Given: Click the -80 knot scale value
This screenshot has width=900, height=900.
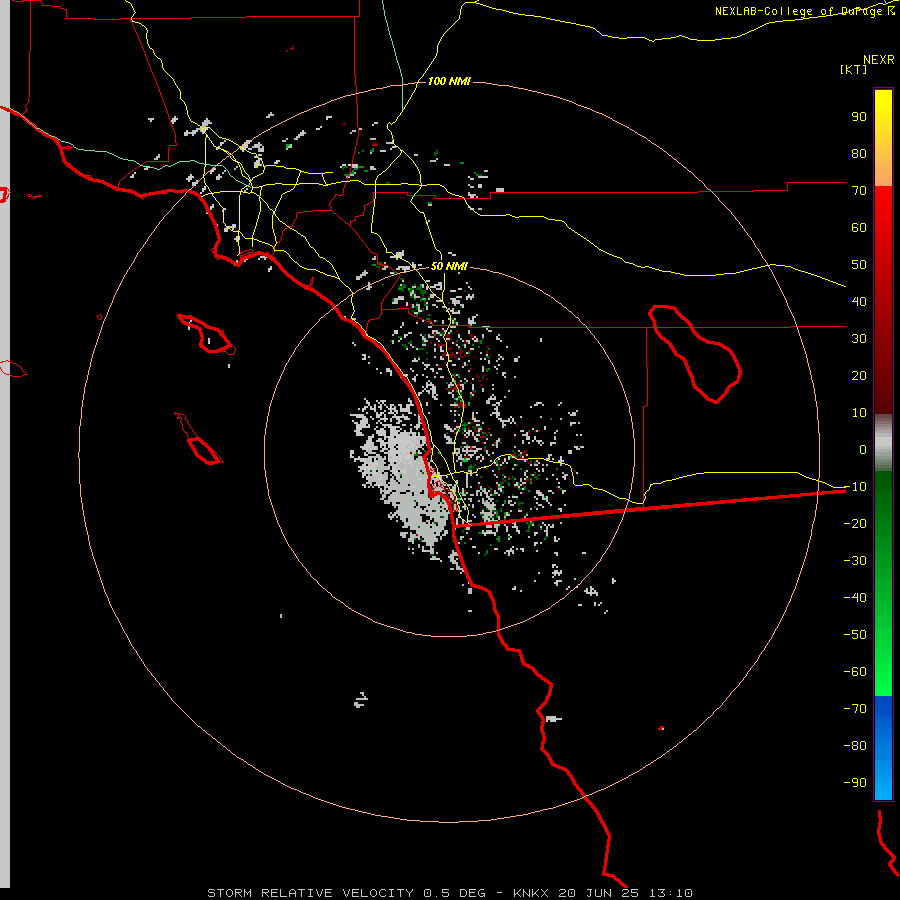Looking at the screenshot, I should click(855, 746).
